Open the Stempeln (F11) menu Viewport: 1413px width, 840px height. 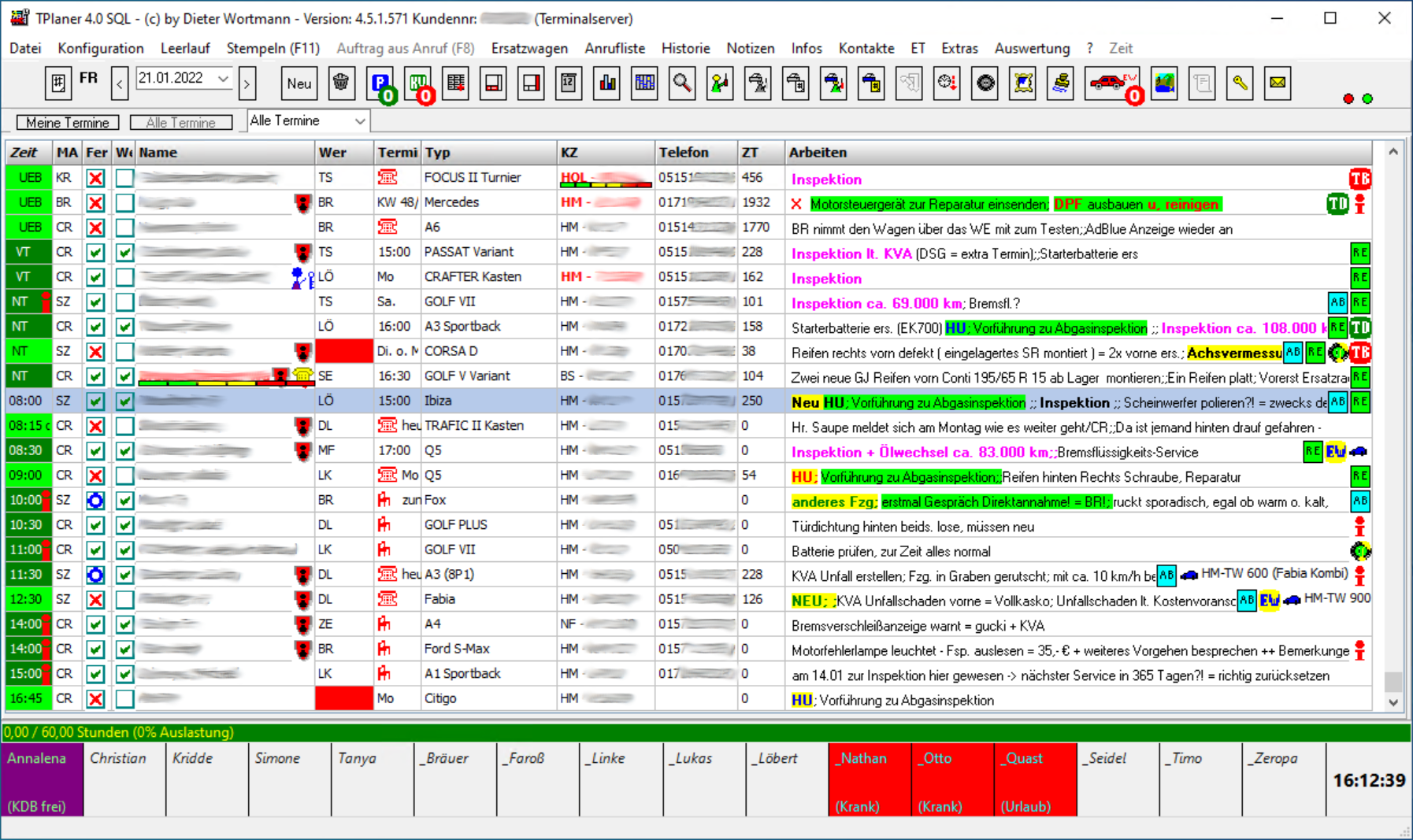(x=273, y=48)
